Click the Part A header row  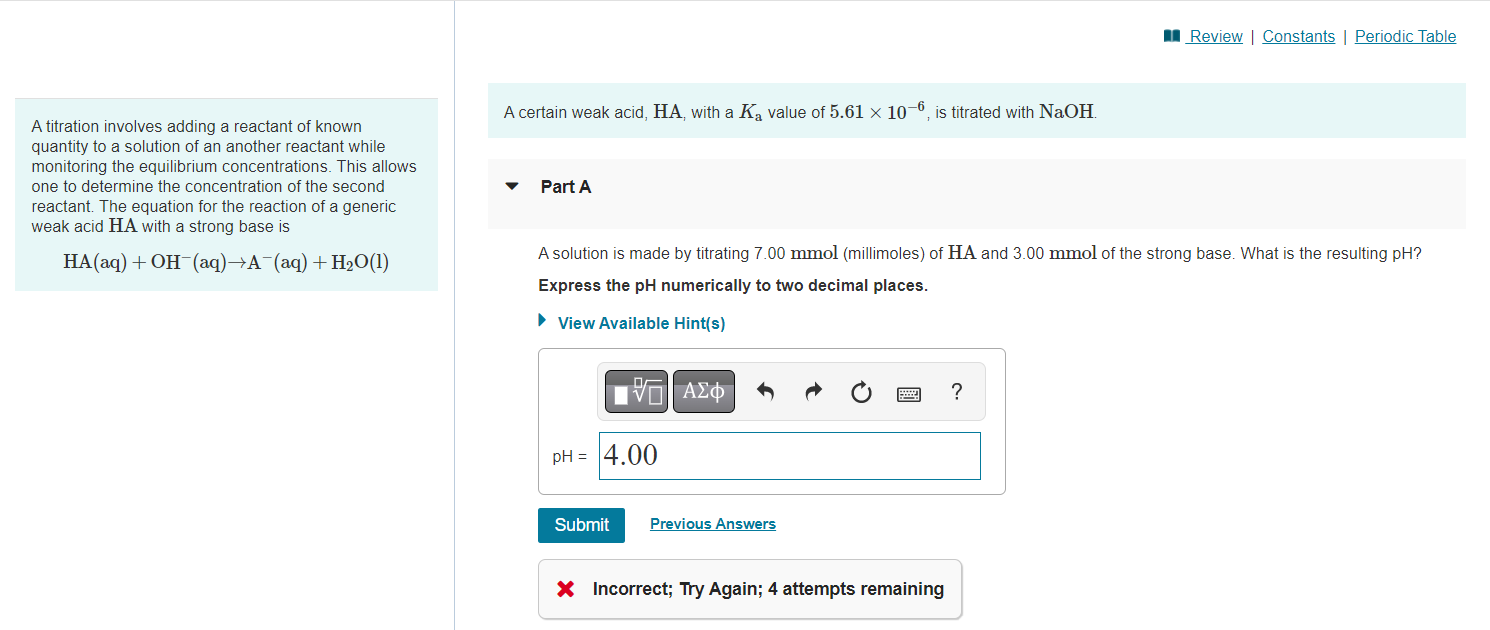click(x=566, y=186)
